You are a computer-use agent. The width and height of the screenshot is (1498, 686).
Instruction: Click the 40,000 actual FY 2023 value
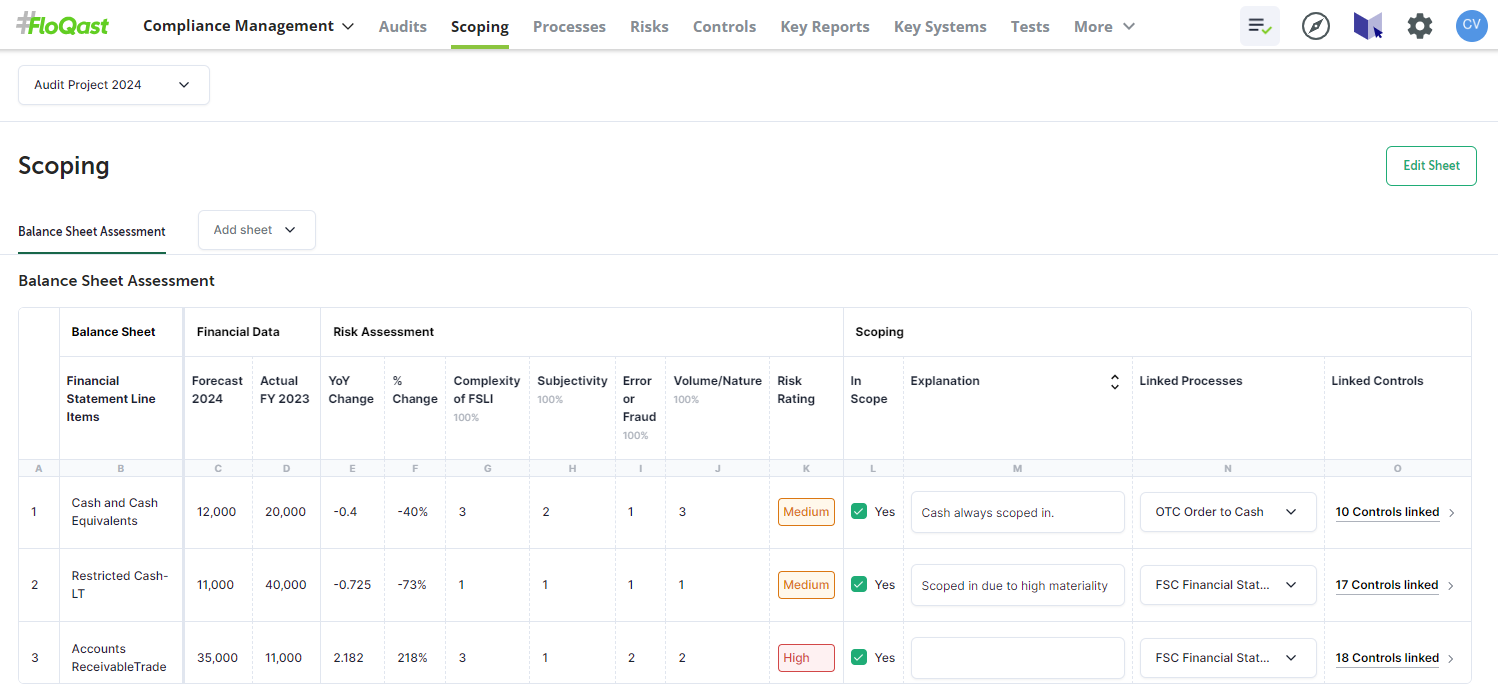(286, 585)
